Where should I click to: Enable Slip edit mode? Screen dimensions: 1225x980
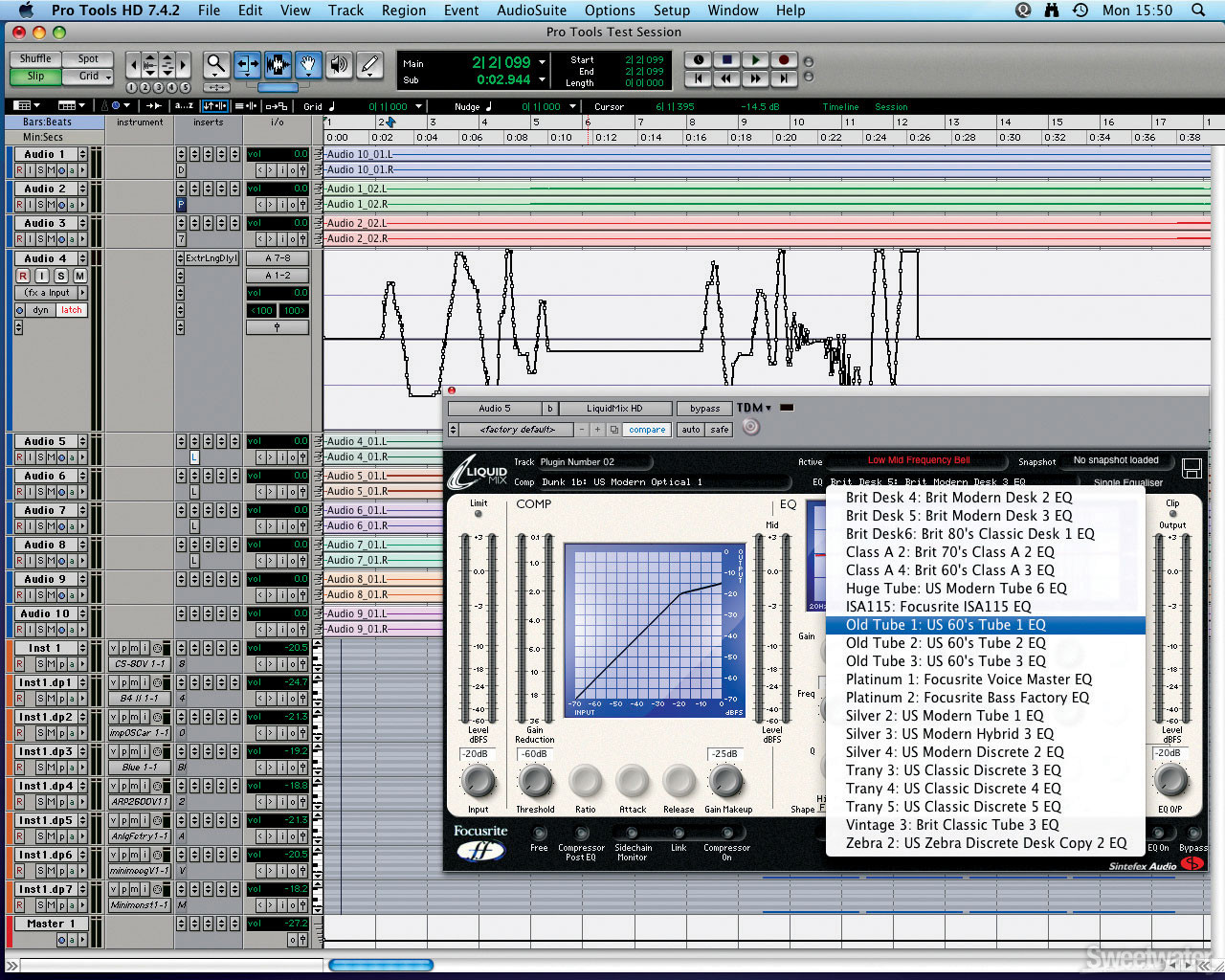[x=35, y=77]
